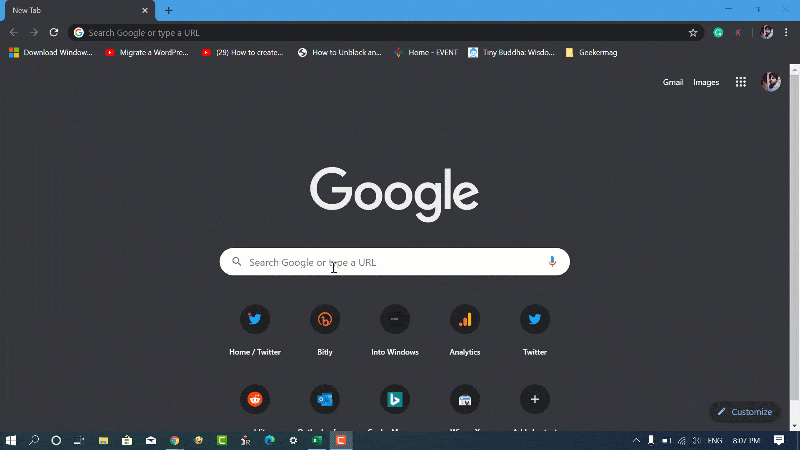The width and height of the screenshot is (800, 450).
Task: Open taskbar search magnifier
Action: [34, 440]
